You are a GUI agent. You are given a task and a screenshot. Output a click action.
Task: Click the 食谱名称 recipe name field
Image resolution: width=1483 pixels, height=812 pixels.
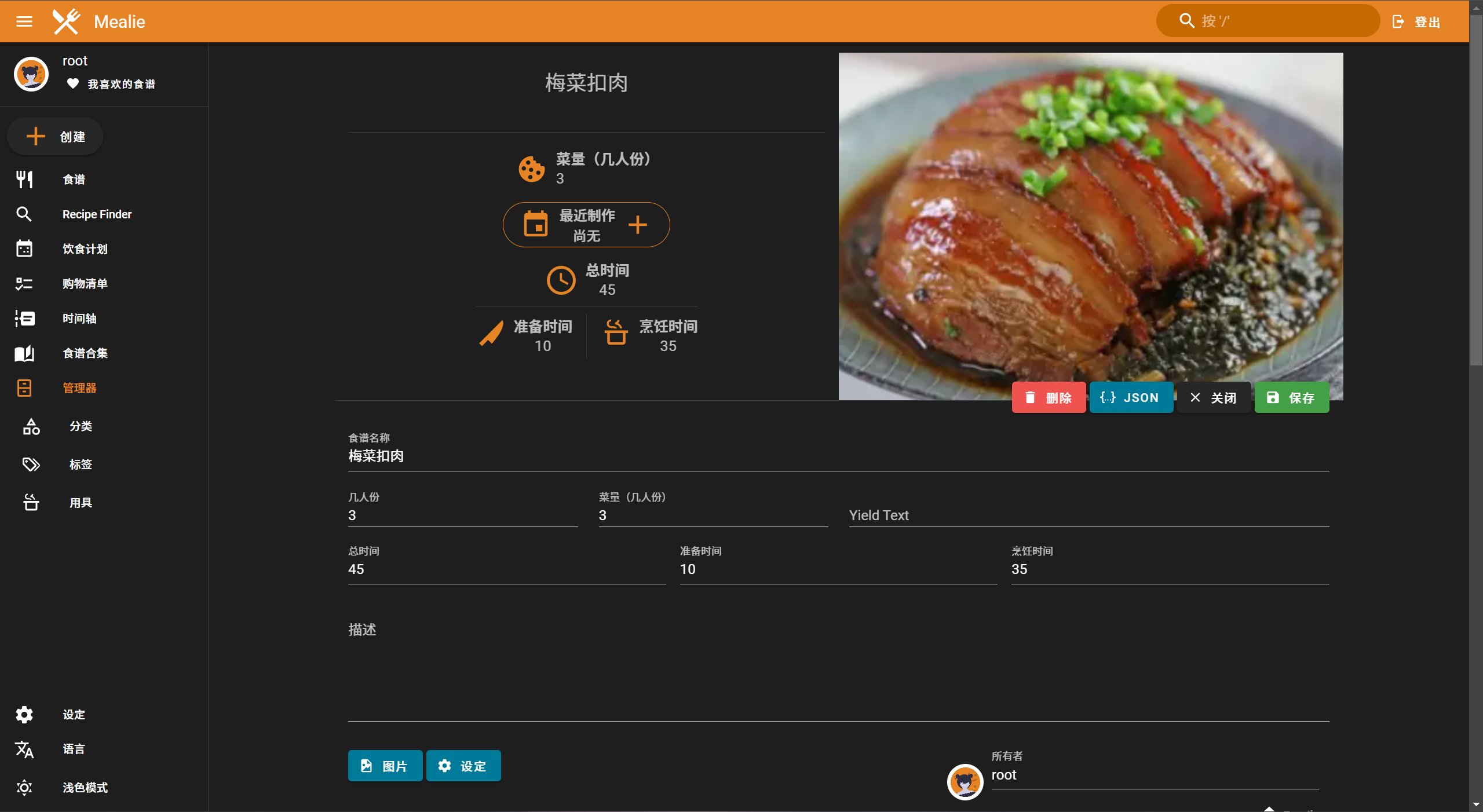838,456
